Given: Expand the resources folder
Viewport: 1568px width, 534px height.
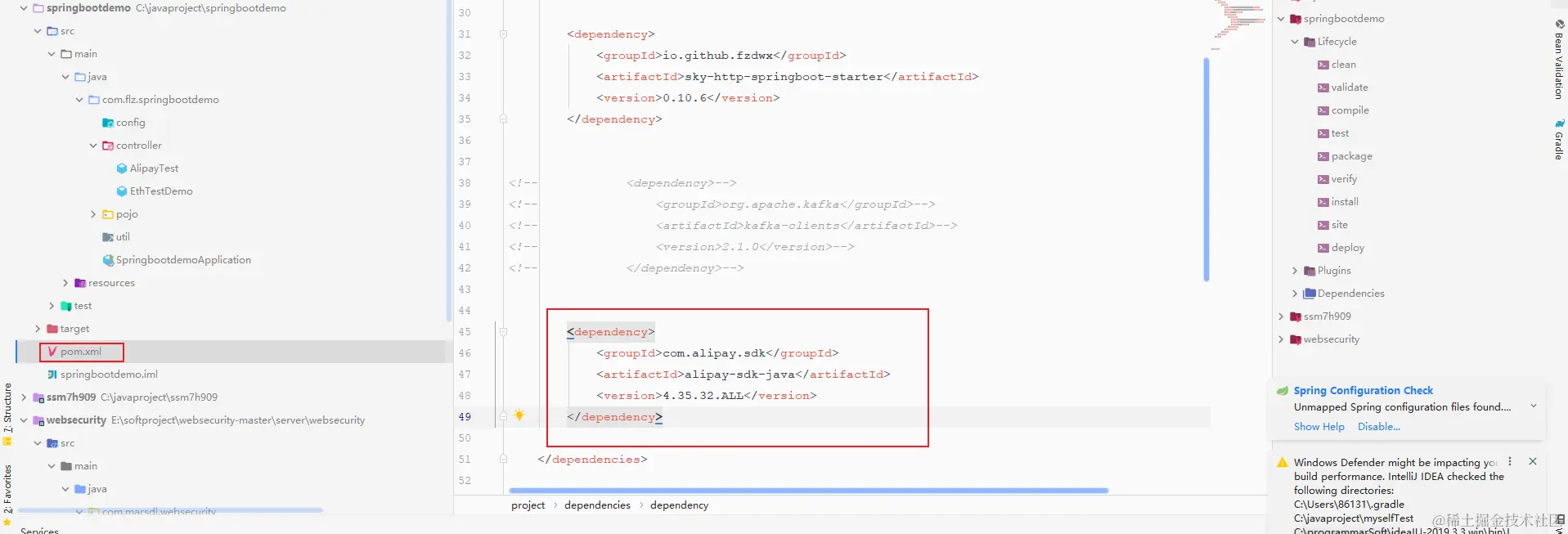Looking at the screenshot, I should point(65,283).
